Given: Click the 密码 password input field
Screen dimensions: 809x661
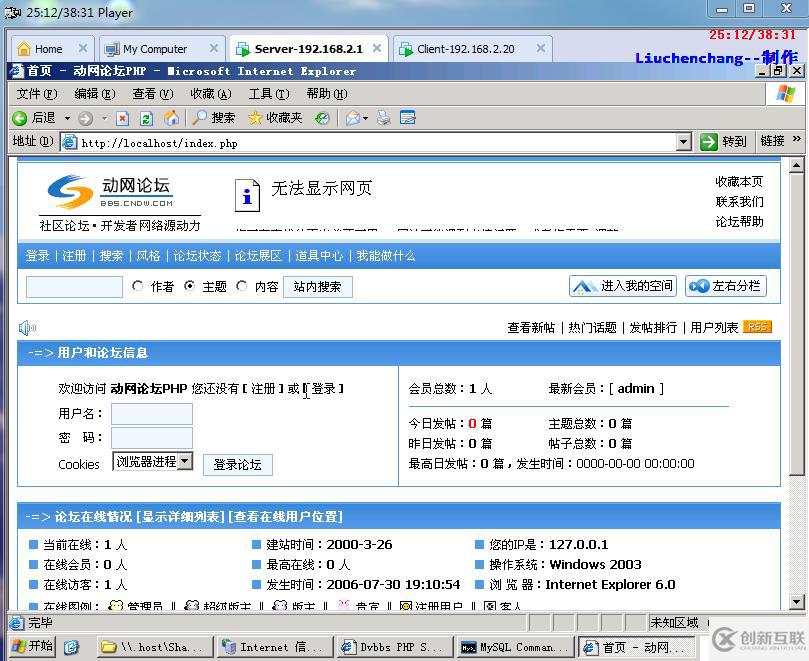Looking at the screenshot, I should pos(152,438).
